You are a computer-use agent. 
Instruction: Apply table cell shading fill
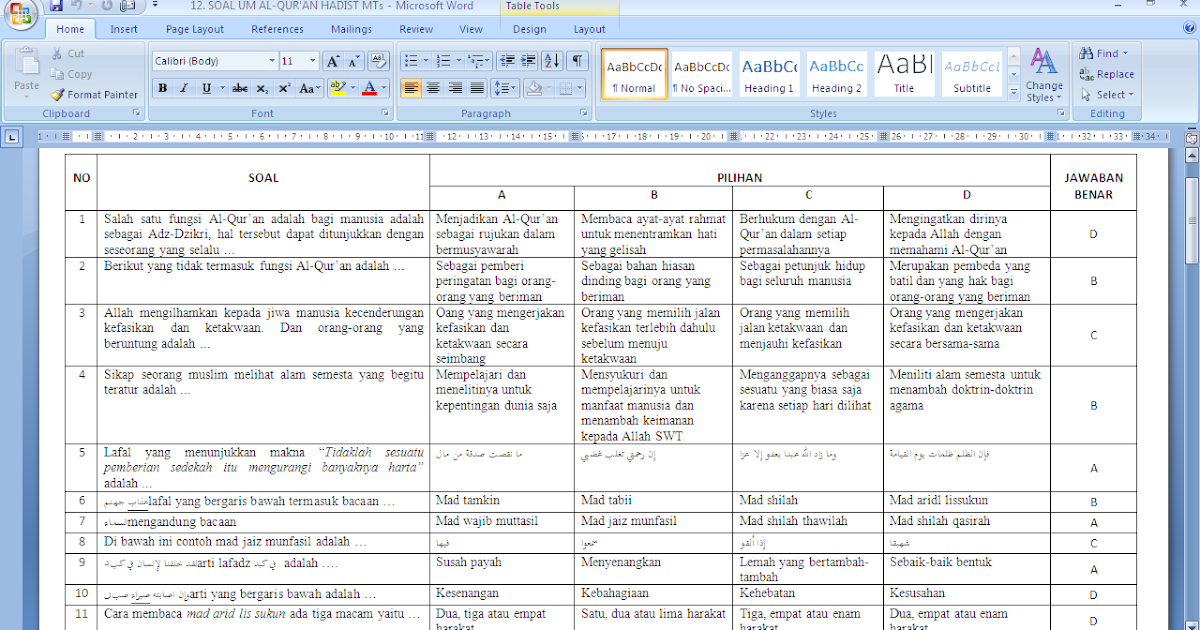pos(534,88)
